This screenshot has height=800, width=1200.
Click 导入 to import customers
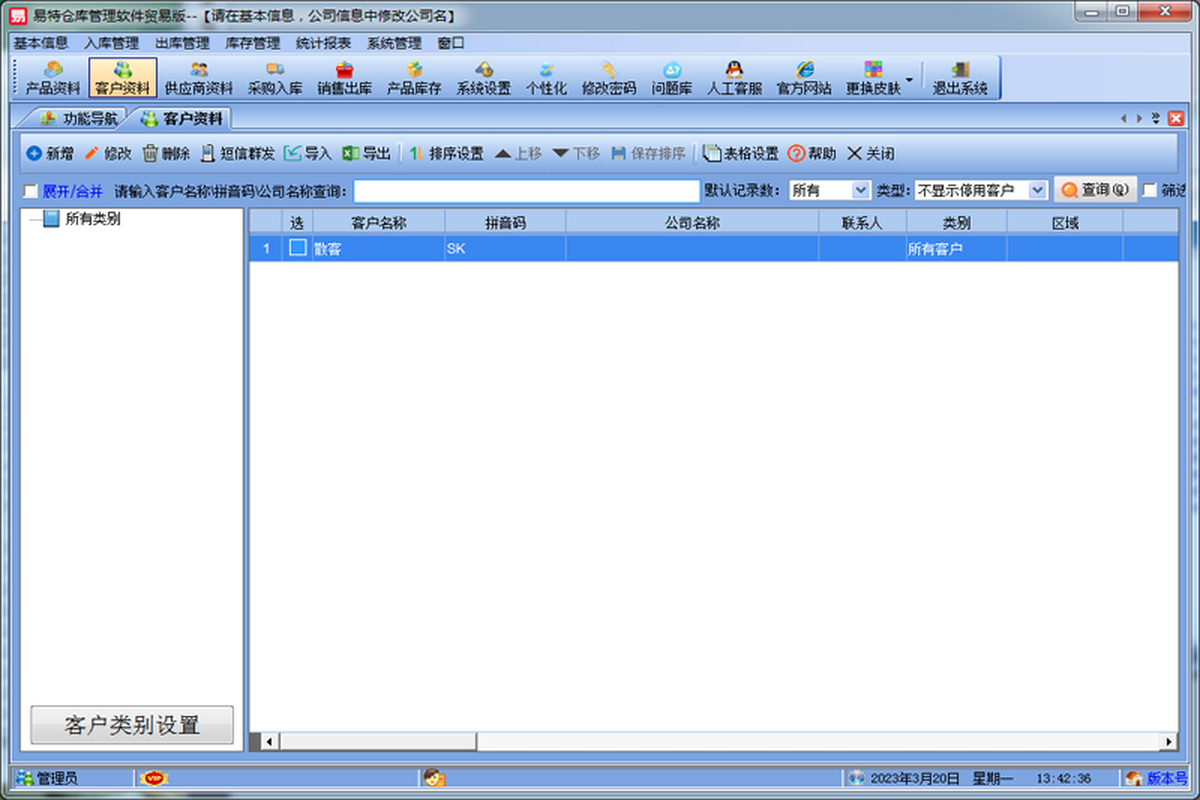pyautogui.click(x=308, y=154)
